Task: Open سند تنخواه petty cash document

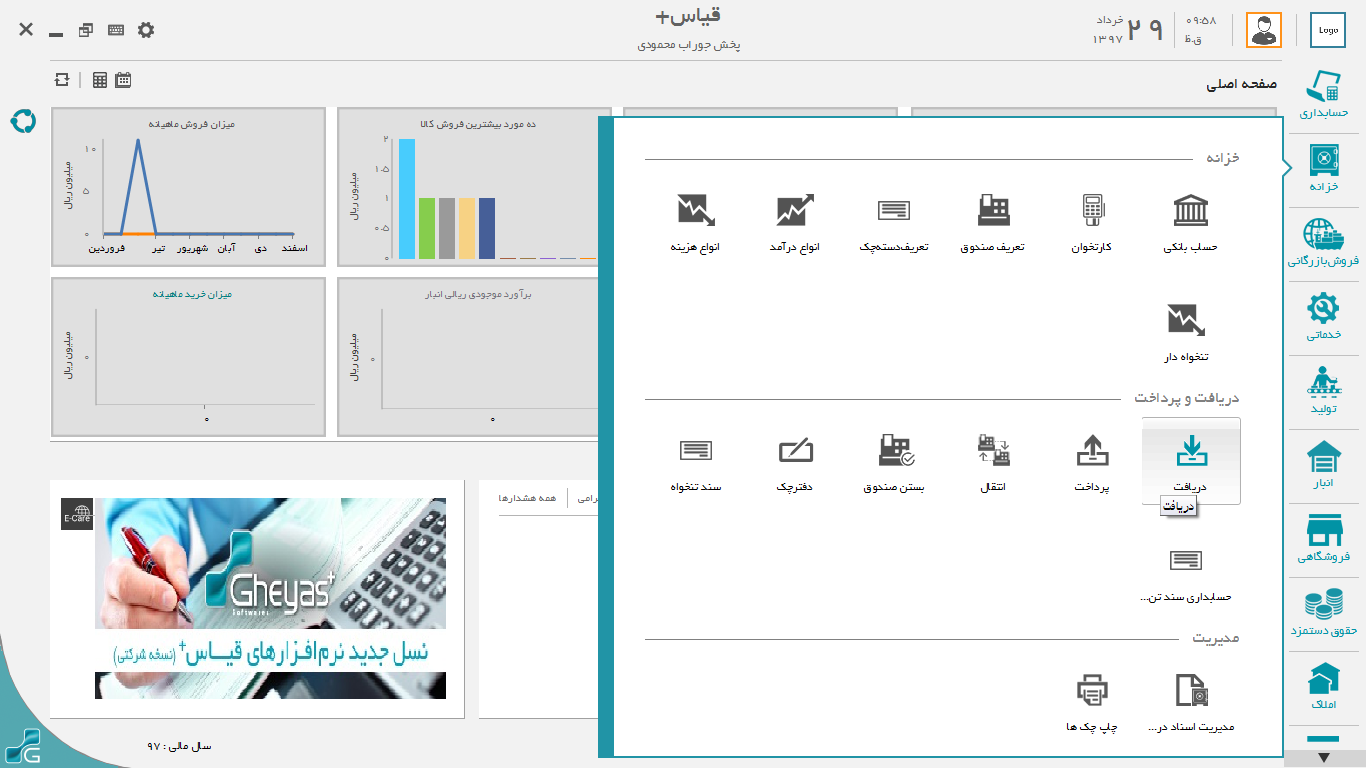Action: pyautogui.click(x=696, y=462)
